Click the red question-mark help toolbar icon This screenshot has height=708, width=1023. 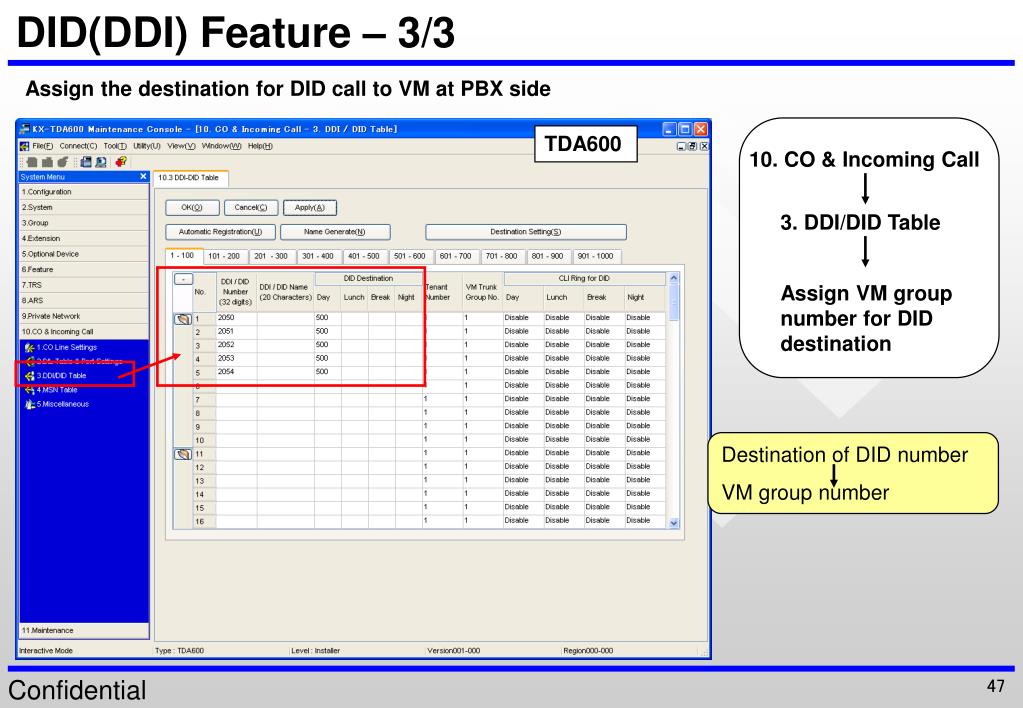click(x=121, y=162)
